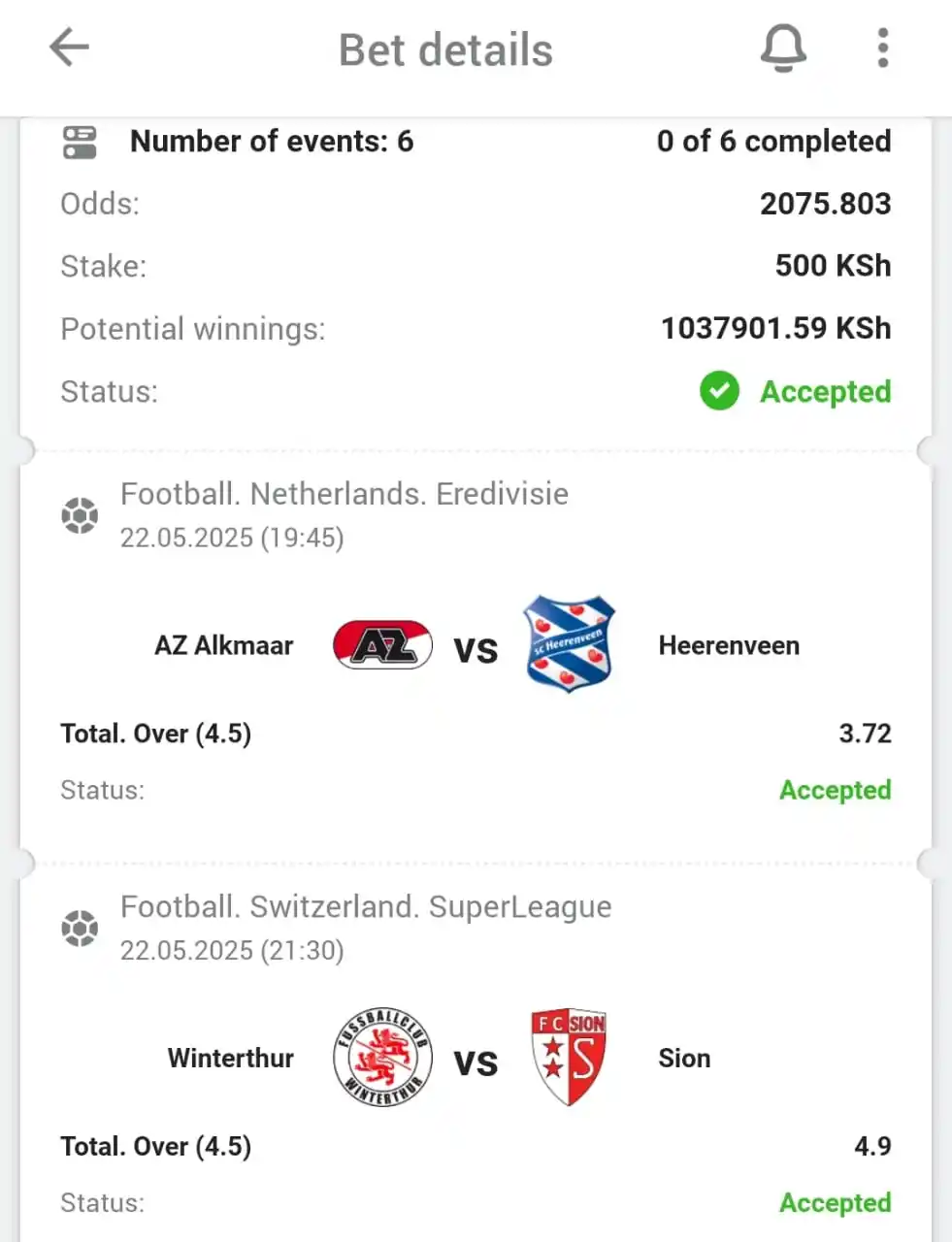The image size is (952, 1242).
Task: Click the green Accepted checkmark icon
Action: [x=719, y=391]
